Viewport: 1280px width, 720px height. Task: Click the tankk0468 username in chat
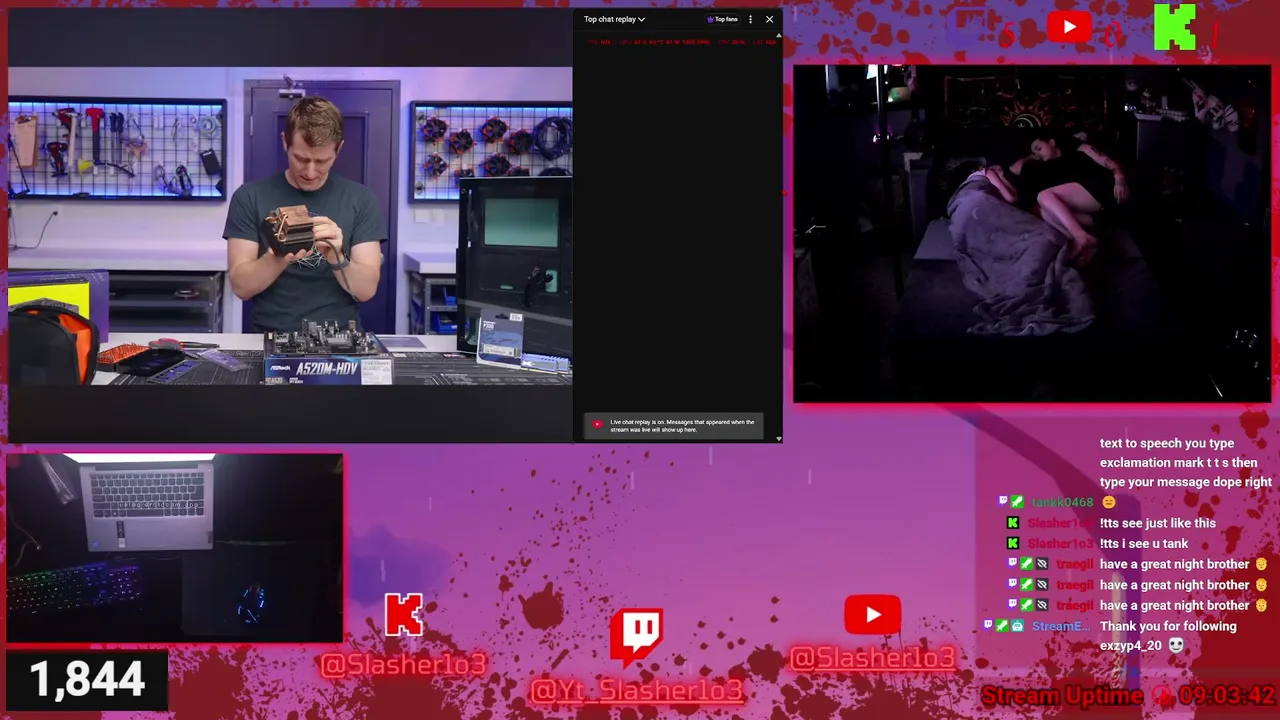tap(1062, 502)
